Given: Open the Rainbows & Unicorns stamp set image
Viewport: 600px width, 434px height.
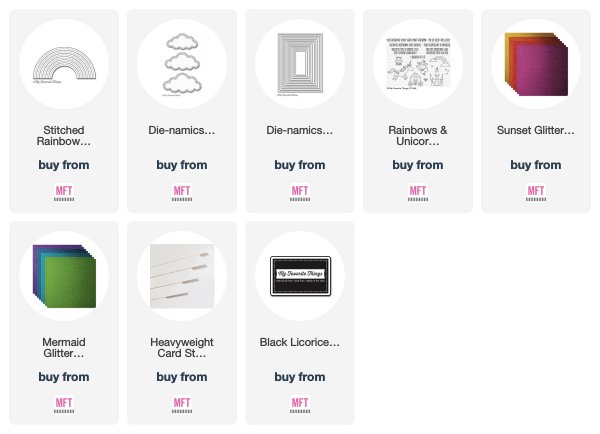Looking at the screenshot, I should [418, 64].
